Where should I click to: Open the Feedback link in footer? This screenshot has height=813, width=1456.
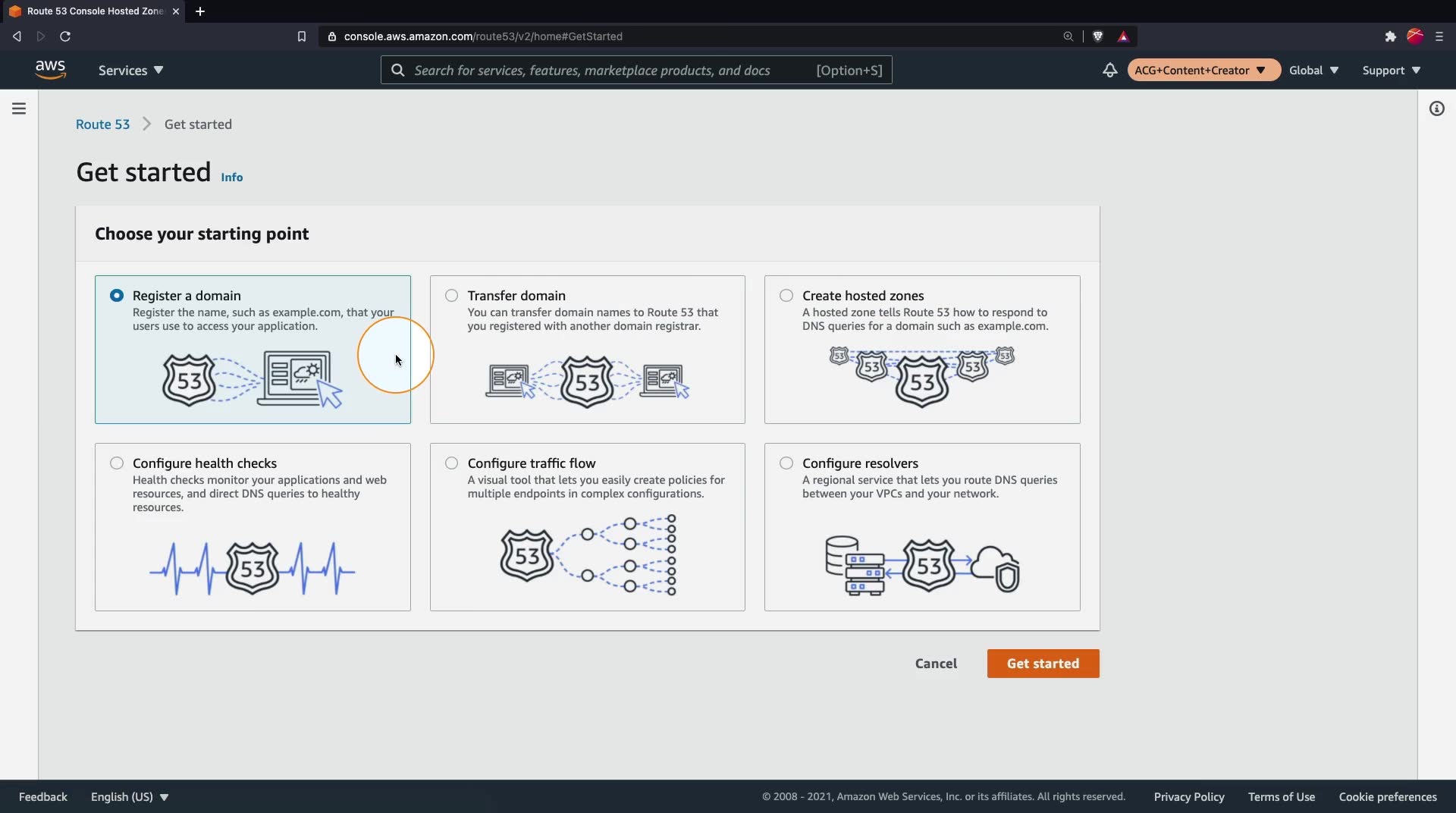pyautogui.click(x=43, y=797)
